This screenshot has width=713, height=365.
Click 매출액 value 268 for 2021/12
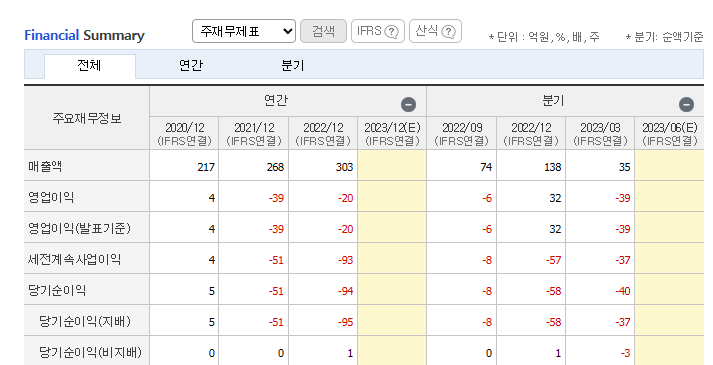[x=275, y=167]
